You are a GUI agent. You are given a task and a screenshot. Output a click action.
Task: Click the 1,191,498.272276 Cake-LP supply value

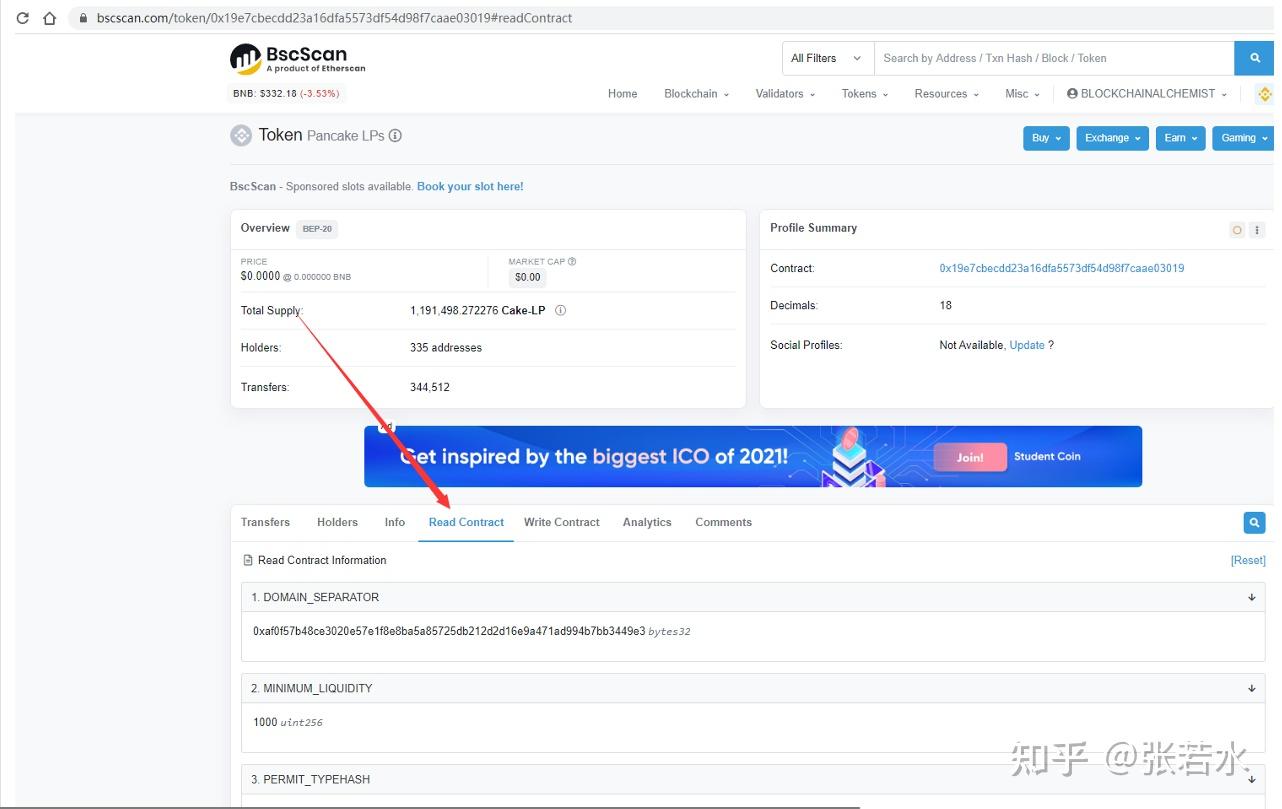[478, 310]
